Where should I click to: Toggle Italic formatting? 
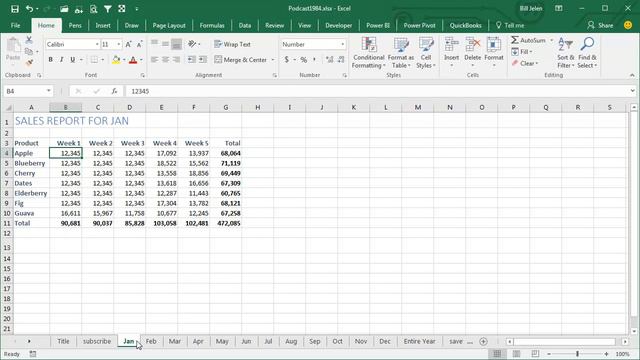coord(62,60)
